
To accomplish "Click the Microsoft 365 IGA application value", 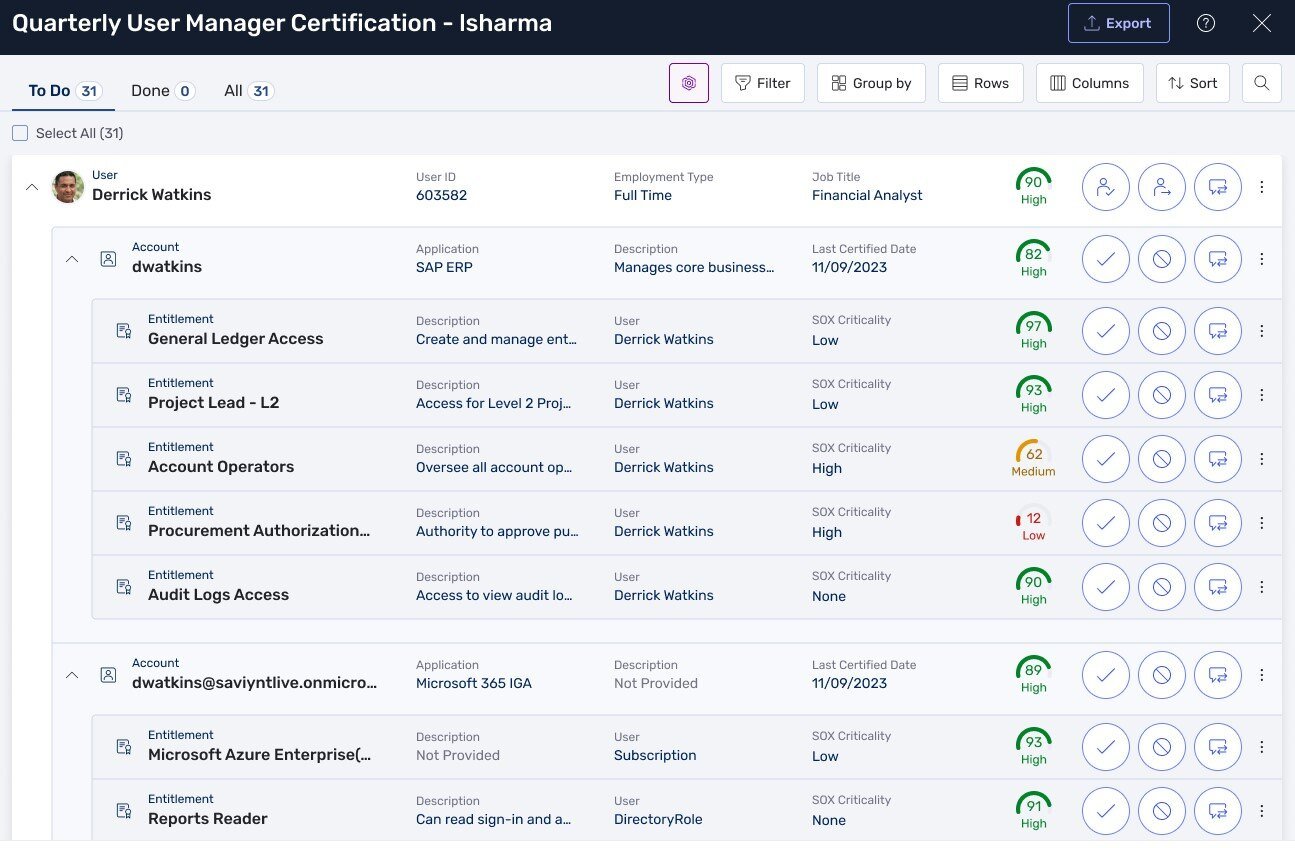I will click(474, 683).
